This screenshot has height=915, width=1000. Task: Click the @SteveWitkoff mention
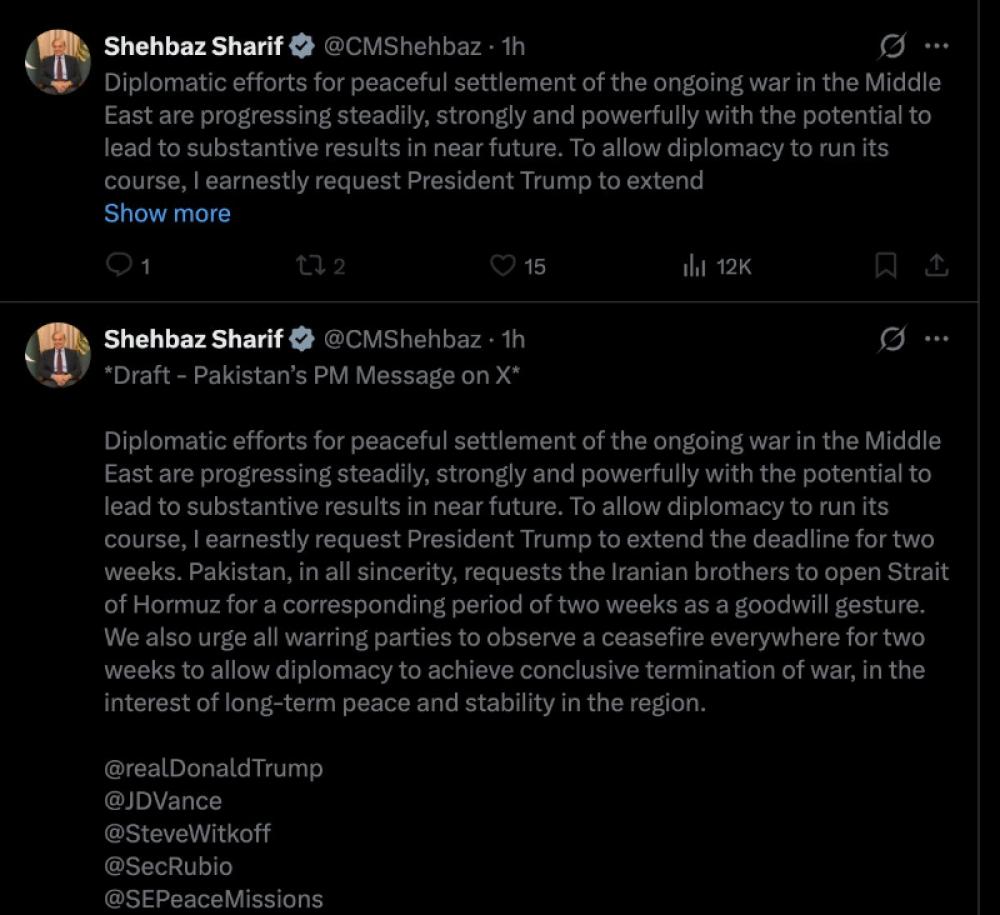186,832
